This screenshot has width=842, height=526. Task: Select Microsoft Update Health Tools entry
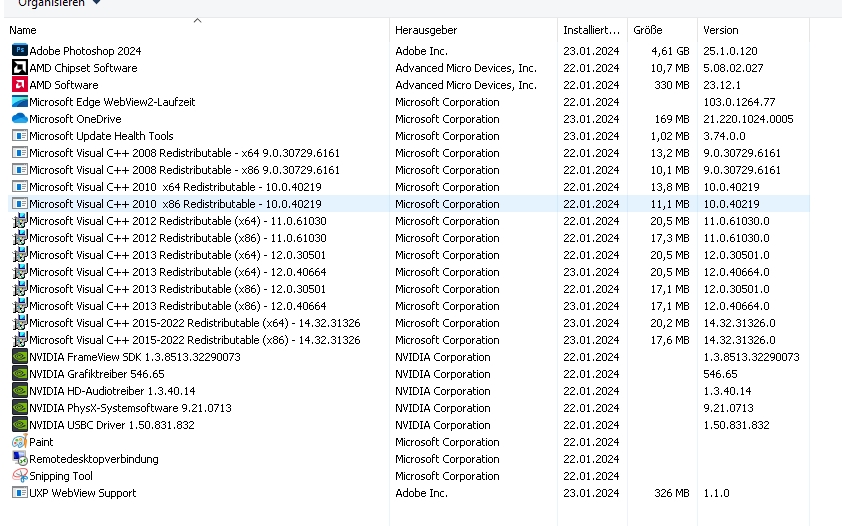click(101, 136)
